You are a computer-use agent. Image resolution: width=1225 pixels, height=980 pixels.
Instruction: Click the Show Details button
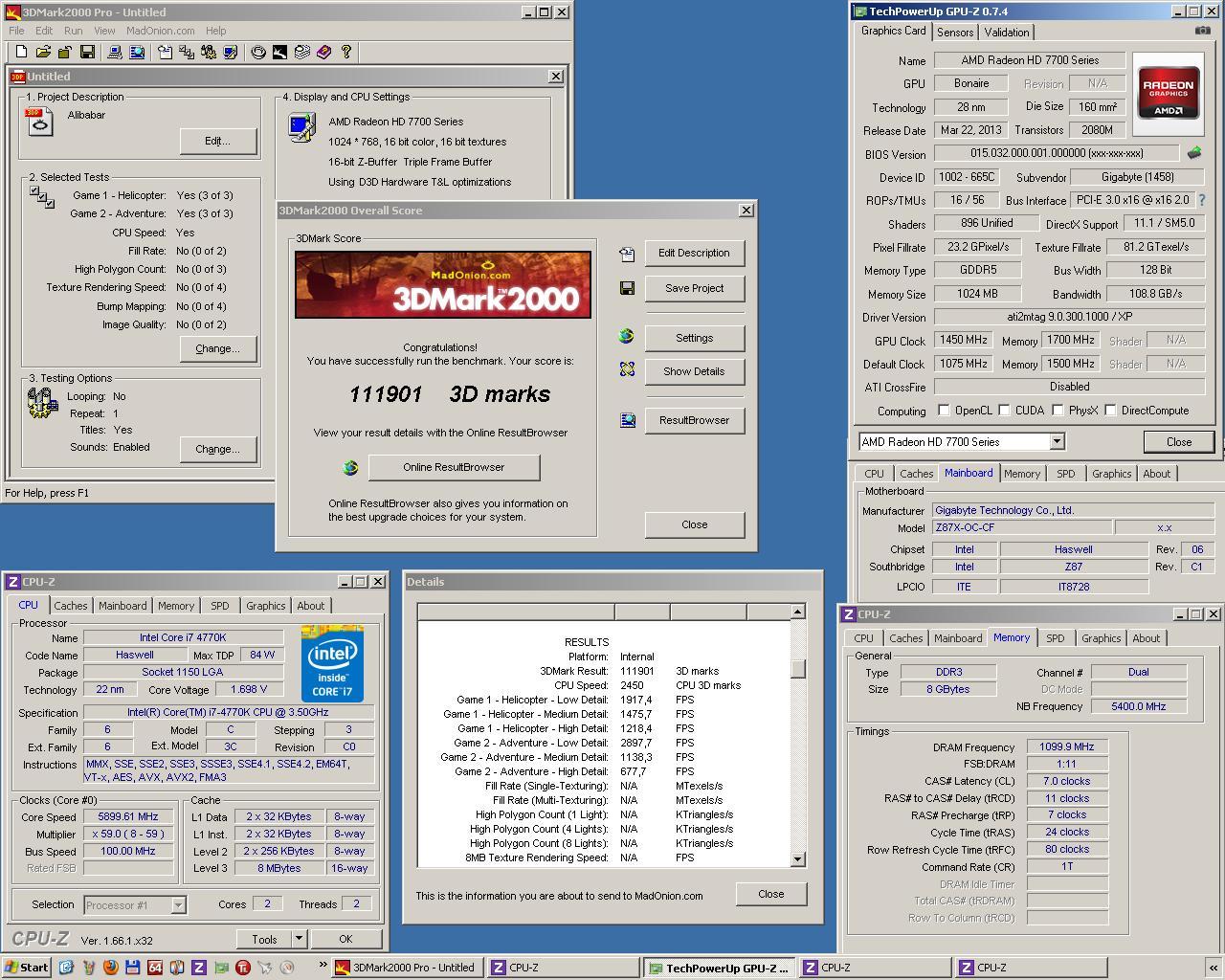[x=695, y=371]
